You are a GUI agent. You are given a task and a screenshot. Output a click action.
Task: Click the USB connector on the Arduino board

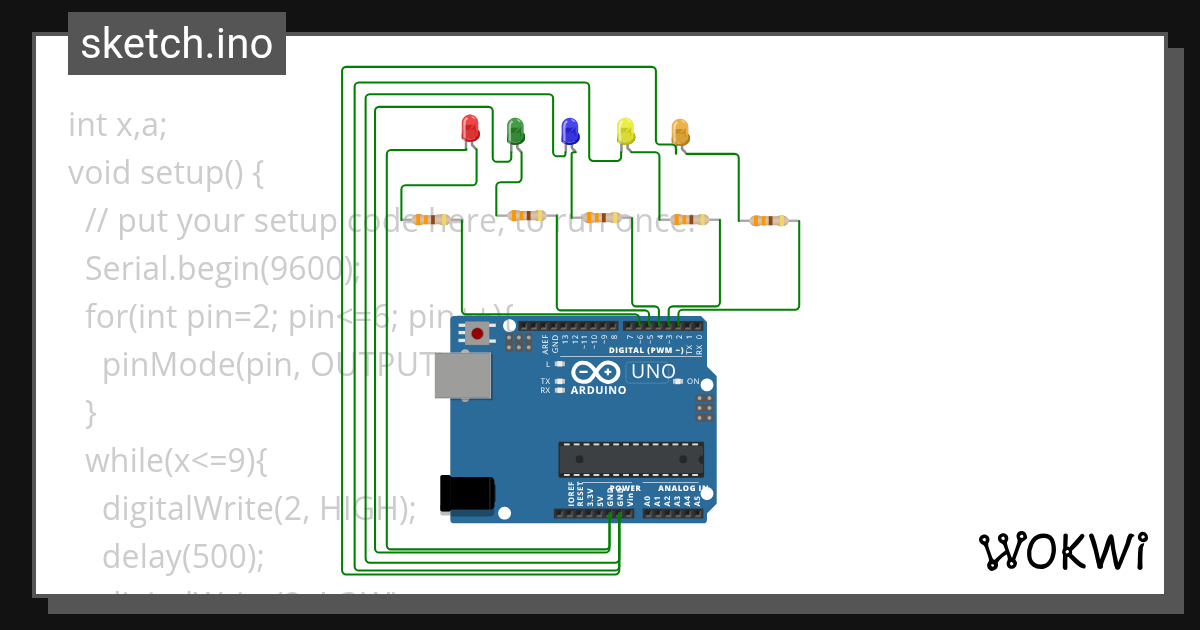click(x=464, y=378)
